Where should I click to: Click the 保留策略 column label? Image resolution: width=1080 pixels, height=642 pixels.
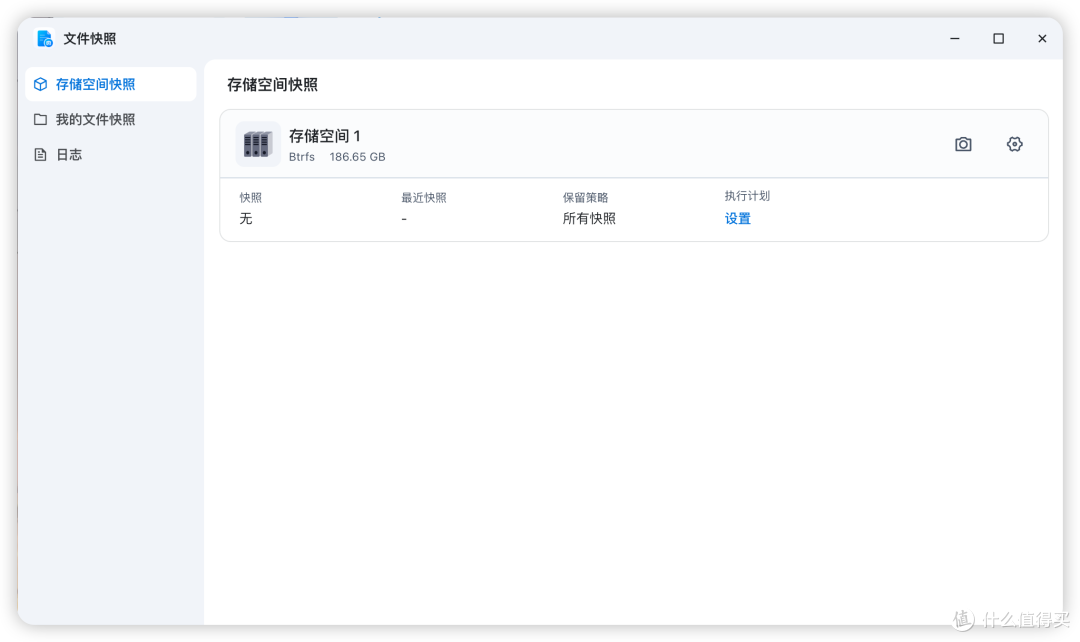click(x=585, y=198)
